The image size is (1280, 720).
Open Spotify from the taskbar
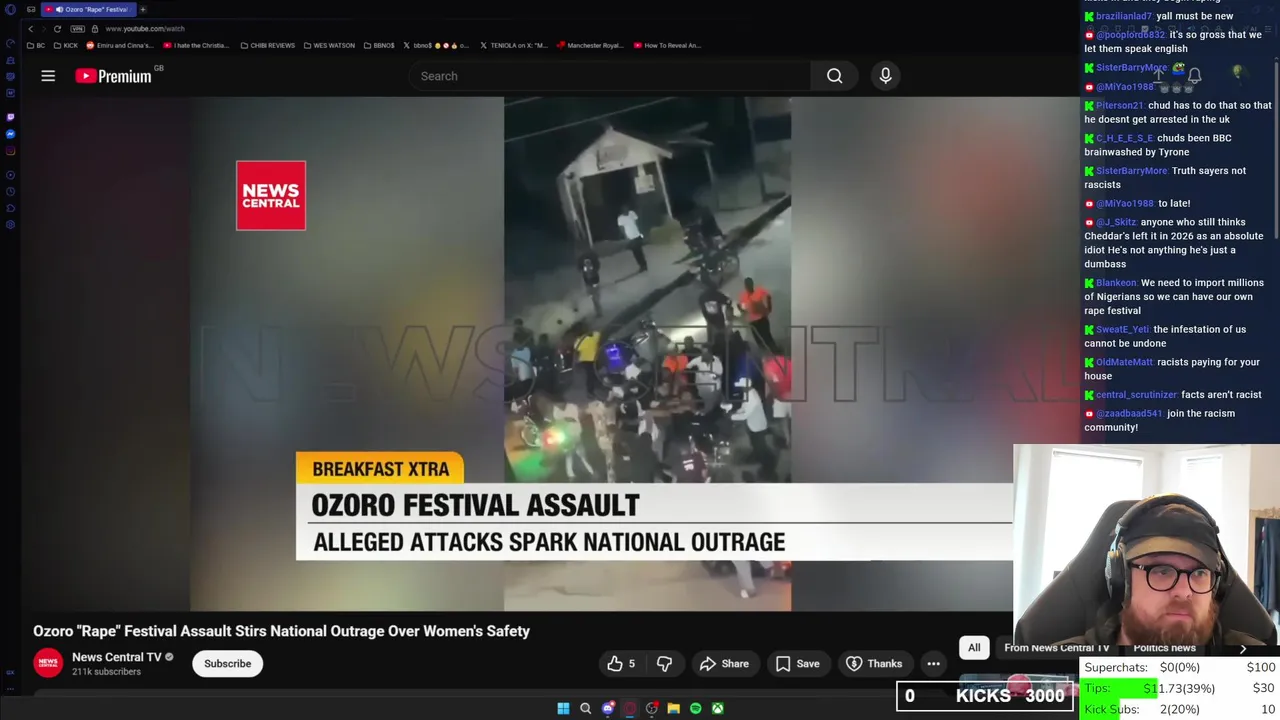click(x=696, y=708)
